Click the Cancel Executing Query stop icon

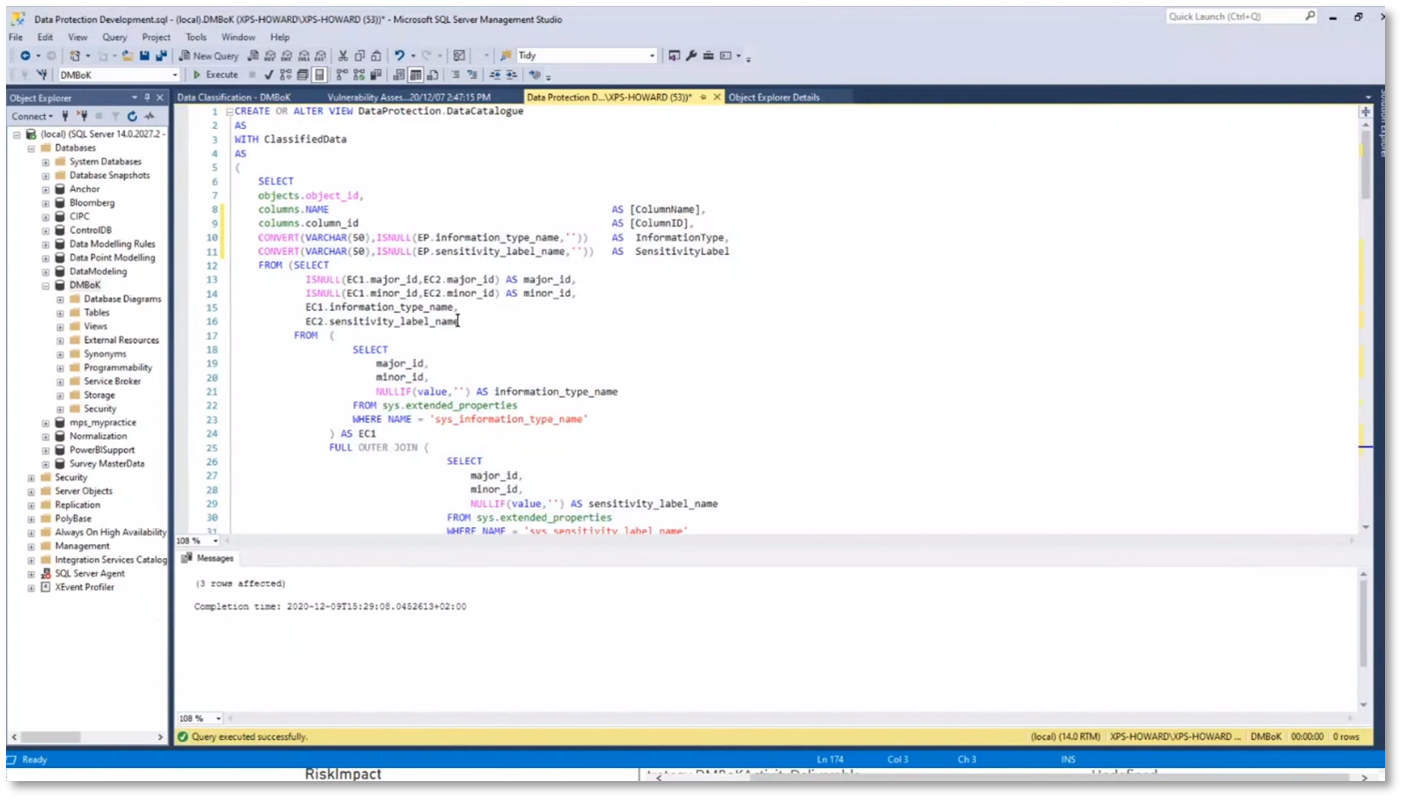click(251, 74)
